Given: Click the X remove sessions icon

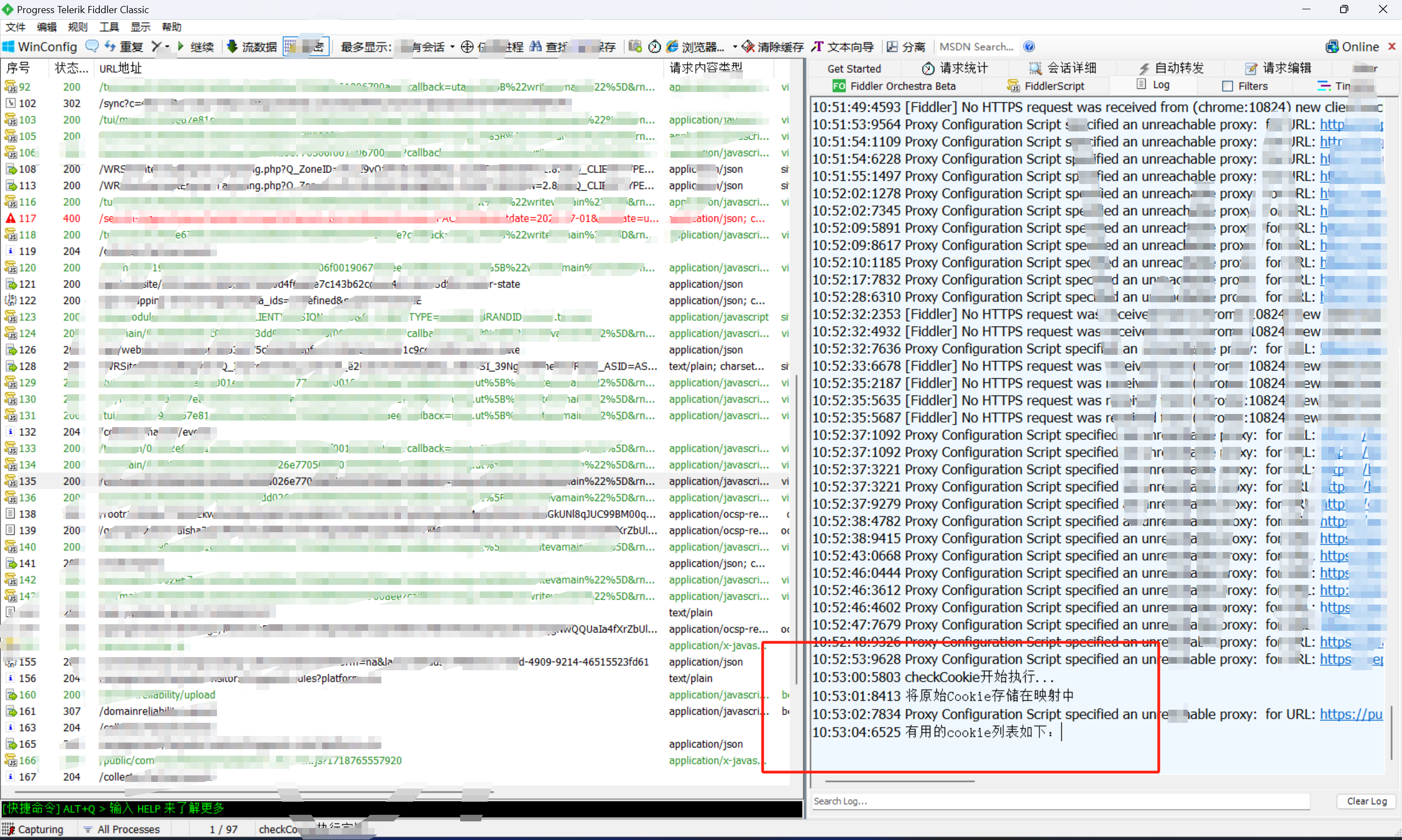Looking at the screenshot, I should pyautogui.click(x=156, y=47).
